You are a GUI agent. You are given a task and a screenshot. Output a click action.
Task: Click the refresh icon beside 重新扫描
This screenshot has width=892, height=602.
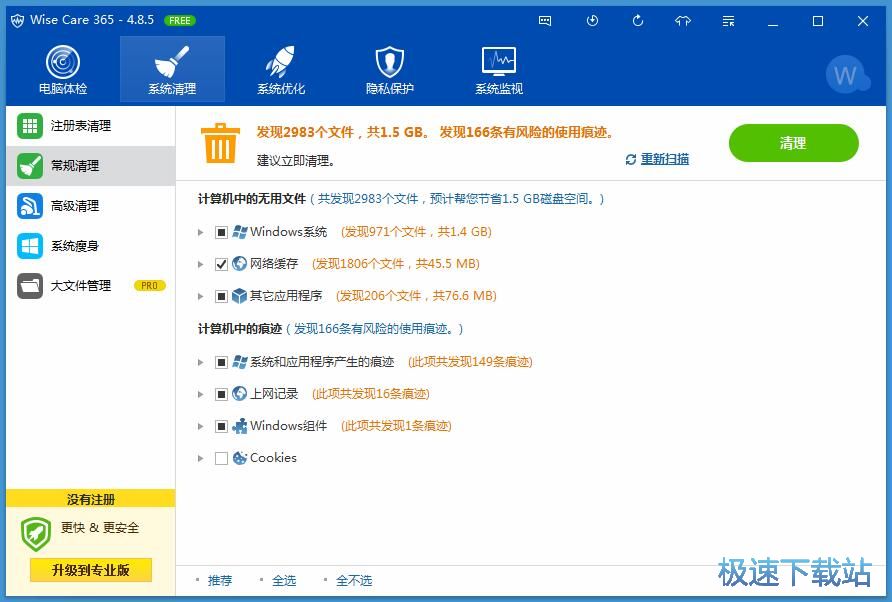(x=630, y=160)
